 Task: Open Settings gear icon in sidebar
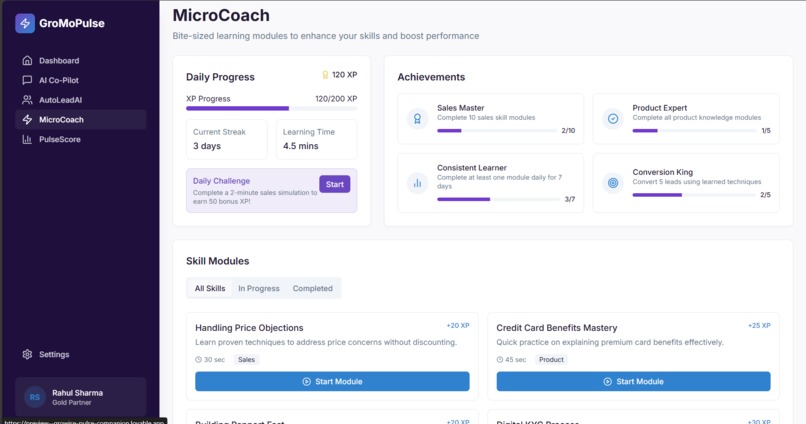click(x=27, y=354)
